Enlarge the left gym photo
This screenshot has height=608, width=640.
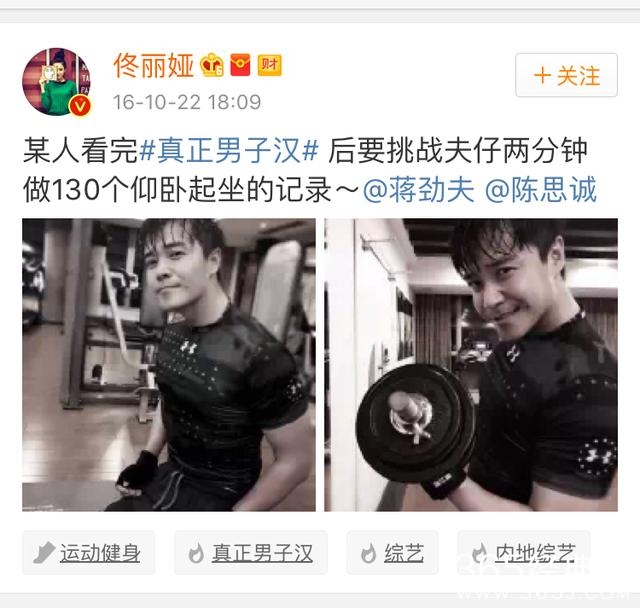[169, 365]
